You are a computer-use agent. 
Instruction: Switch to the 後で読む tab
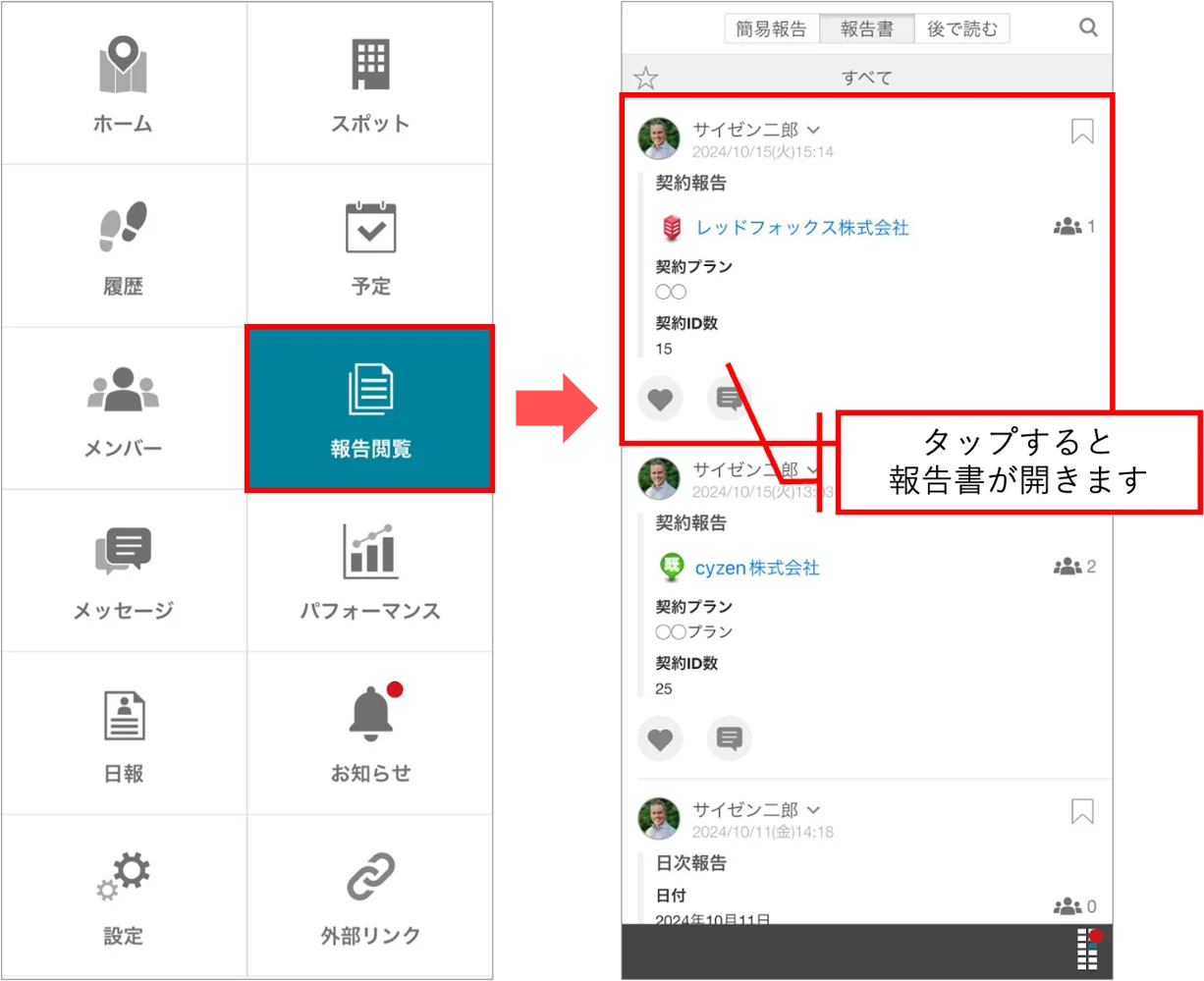pyautogui.click(x=961, y=28)
